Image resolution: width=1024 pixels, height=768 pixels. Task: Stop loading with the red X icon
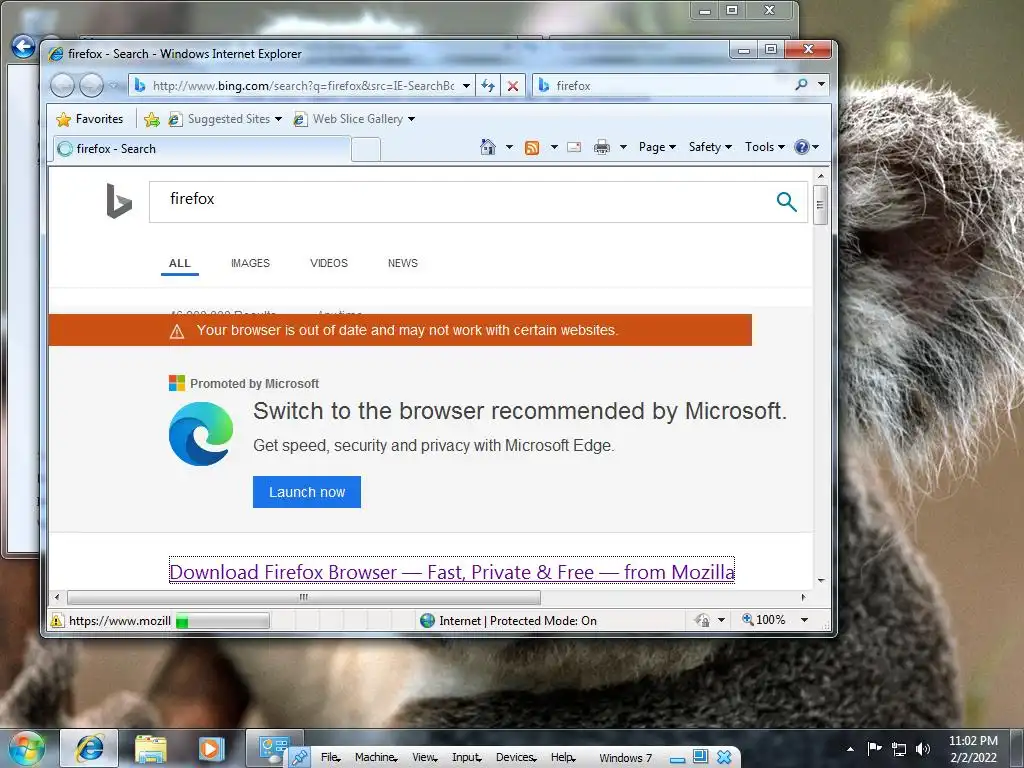coord(513,86)
